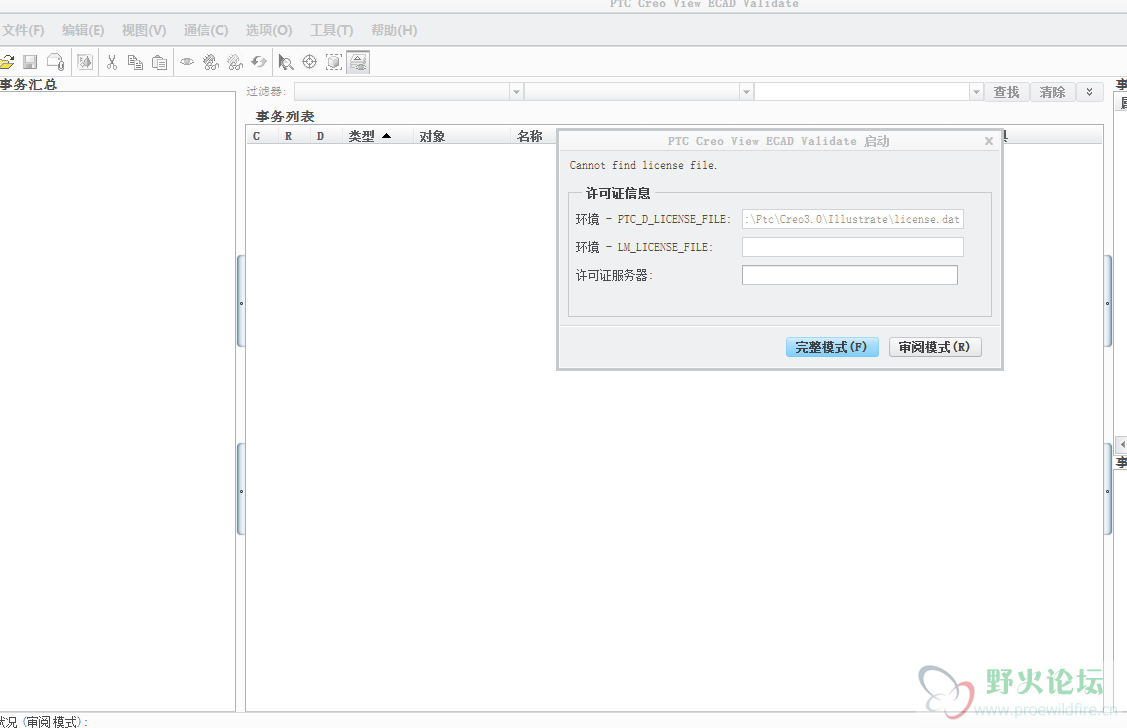Click the Paste clipboard icon
This screenshot has height=728, width=1127.
[160, 63]
